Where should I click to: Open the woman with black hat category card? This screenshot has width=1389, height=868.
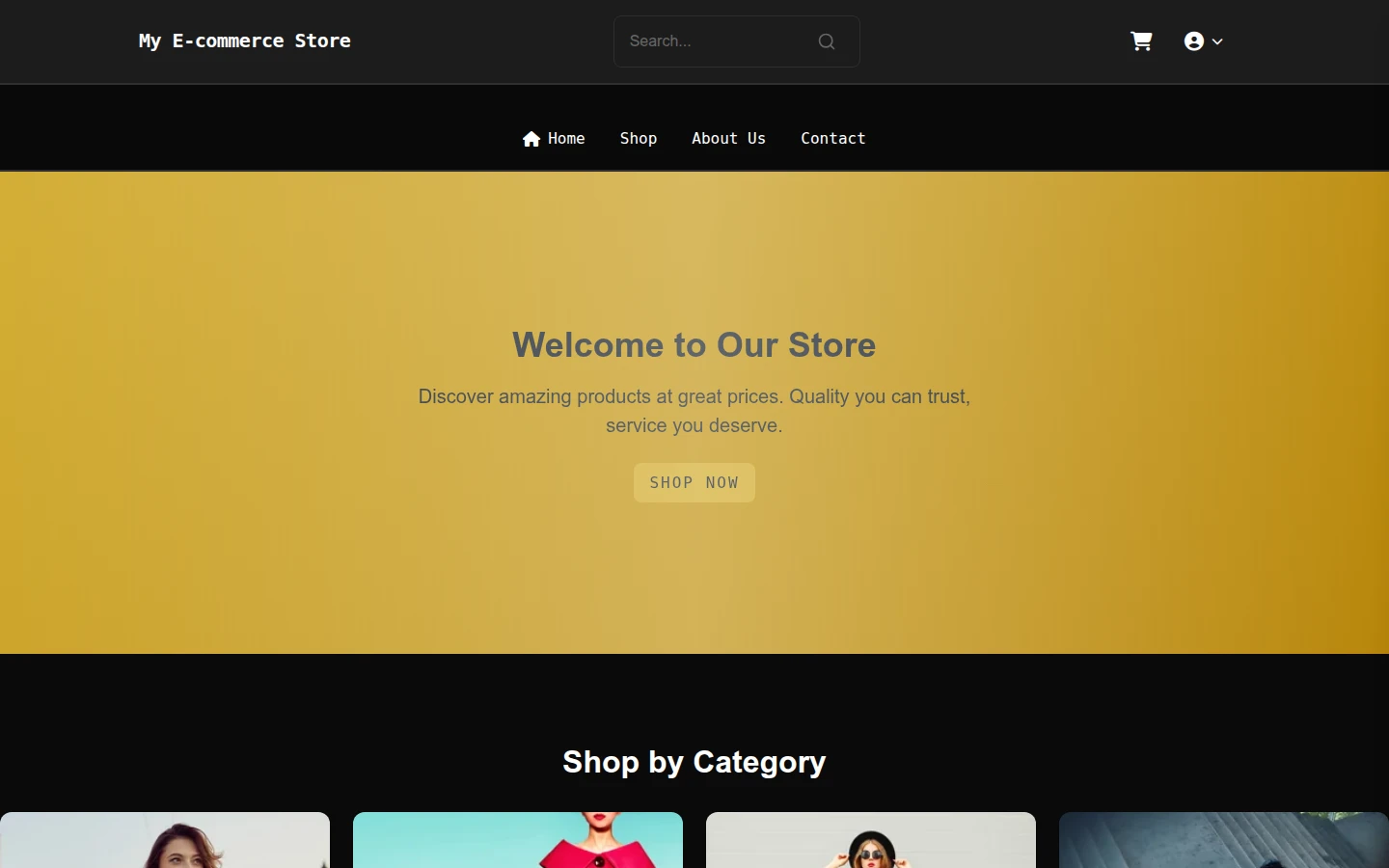[x=871, y=840]
